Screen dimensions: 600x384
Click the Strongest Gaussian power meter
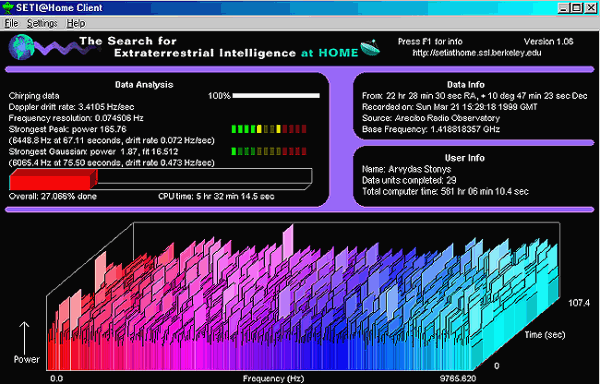[x=269, y=151]
